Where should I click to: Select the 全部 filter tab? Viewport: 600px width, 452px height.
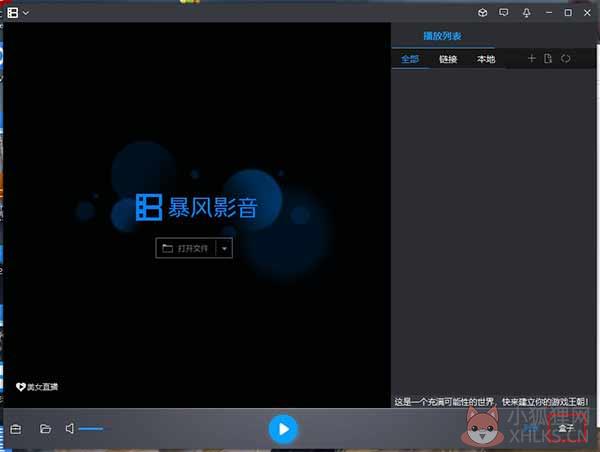tap(410, 59)
